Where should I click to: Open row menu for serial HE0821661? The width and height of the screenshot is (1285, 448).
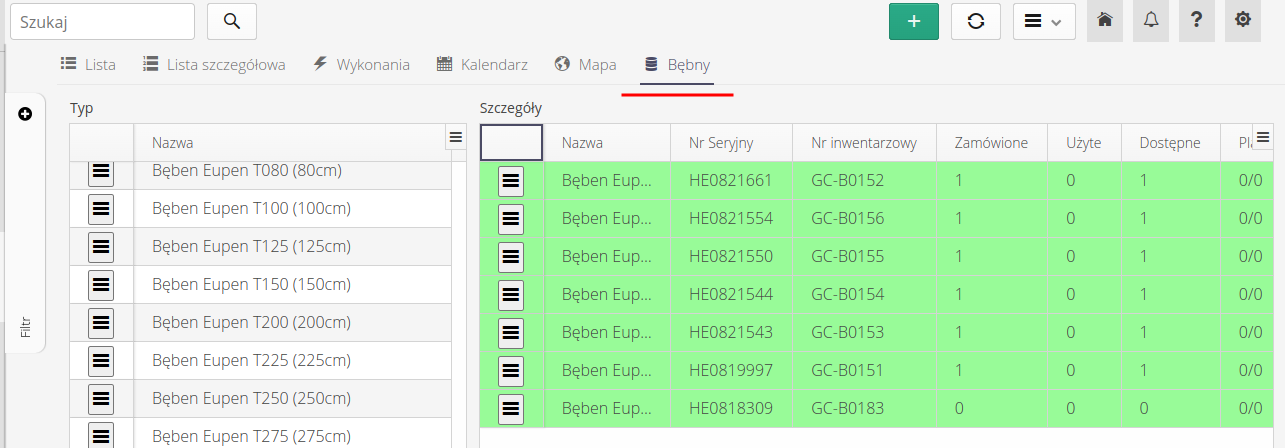[x=511, y=181]
